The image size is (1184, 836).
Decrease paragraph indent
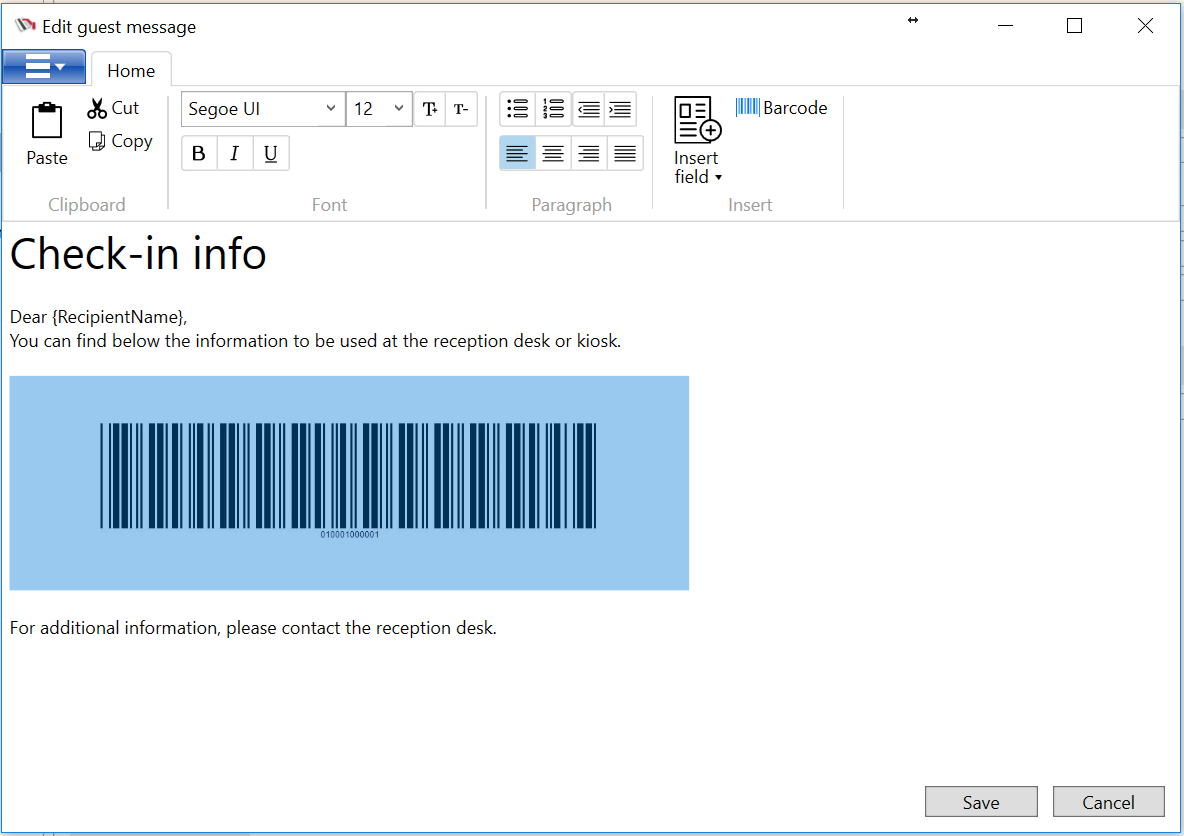coord(589,110)
